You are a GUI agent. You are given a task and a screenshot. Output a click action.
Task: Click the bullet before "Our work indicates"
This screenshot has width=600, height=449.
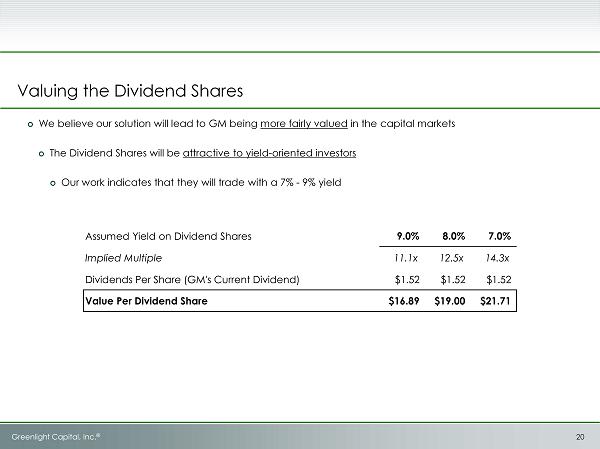point(53,184)
